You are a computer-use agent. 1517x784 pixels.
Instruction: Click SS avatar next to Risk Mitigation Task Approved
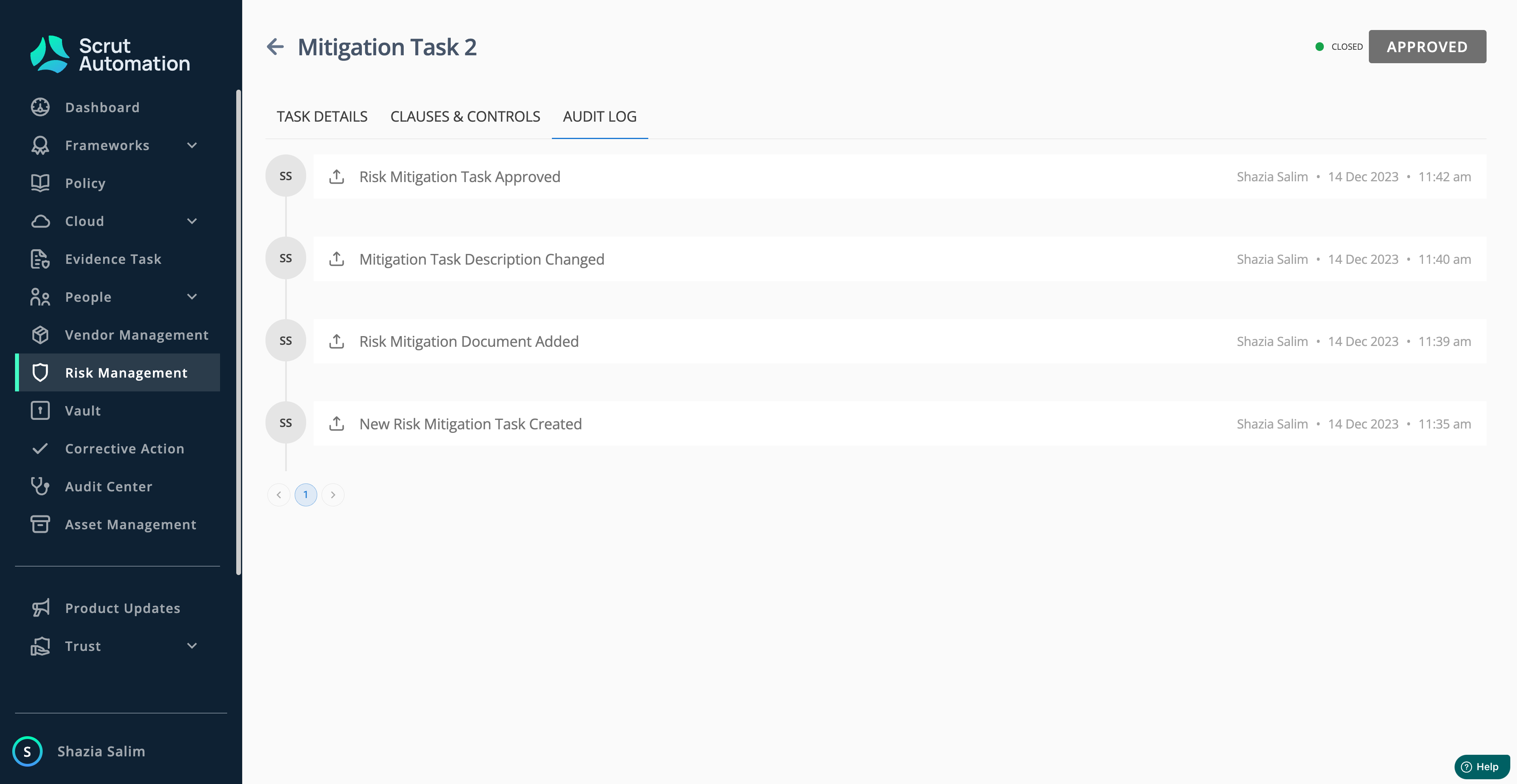286,176
